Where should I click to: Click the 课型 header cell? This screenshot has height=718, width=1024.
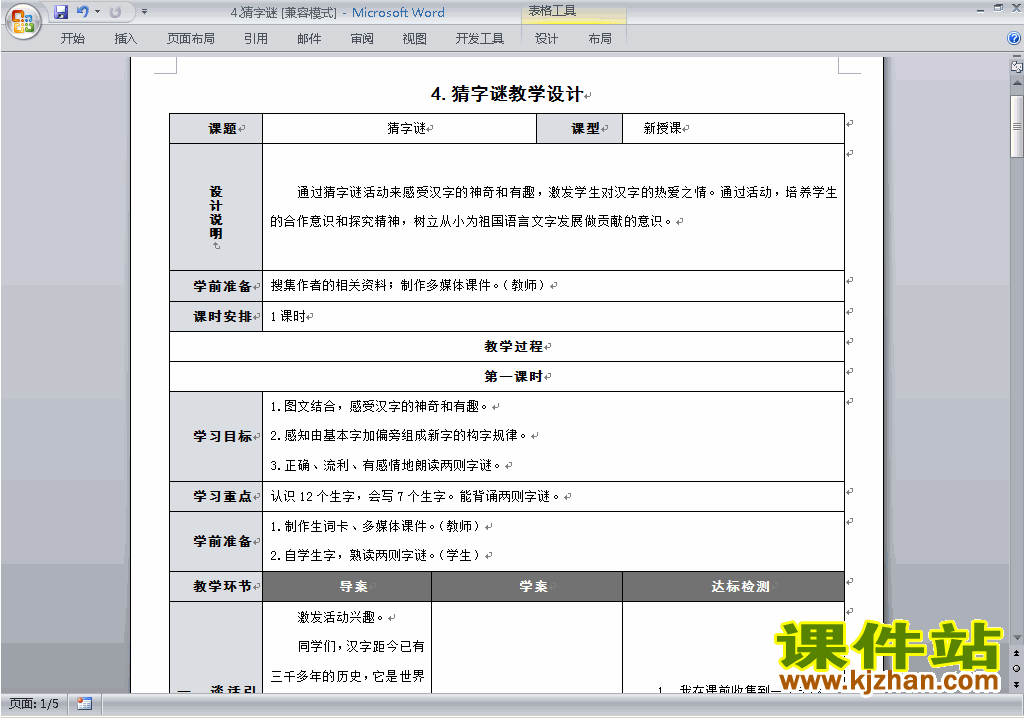pos(580,129)
